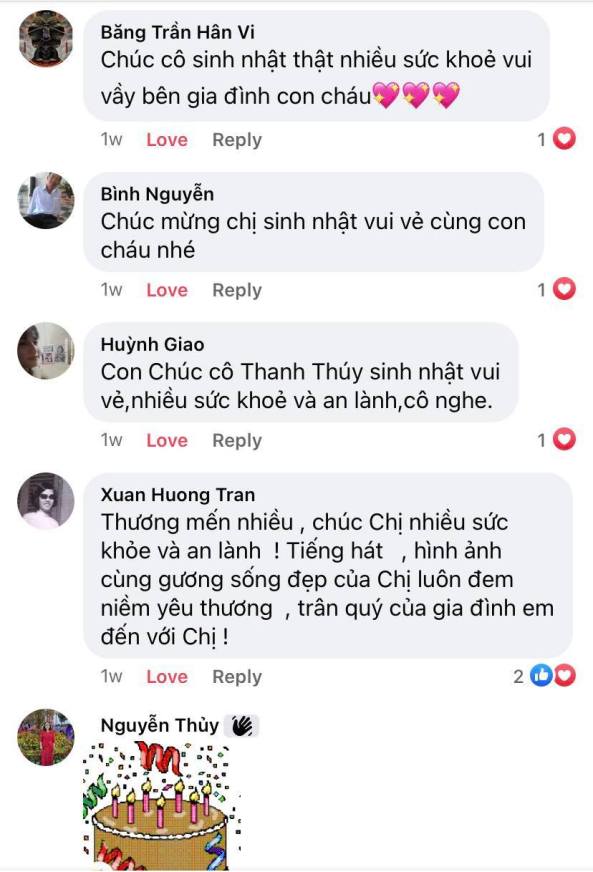Open Huỳnh Giao's profile photo
Viewport: 593px width, 872px height.
pos(46,350)
